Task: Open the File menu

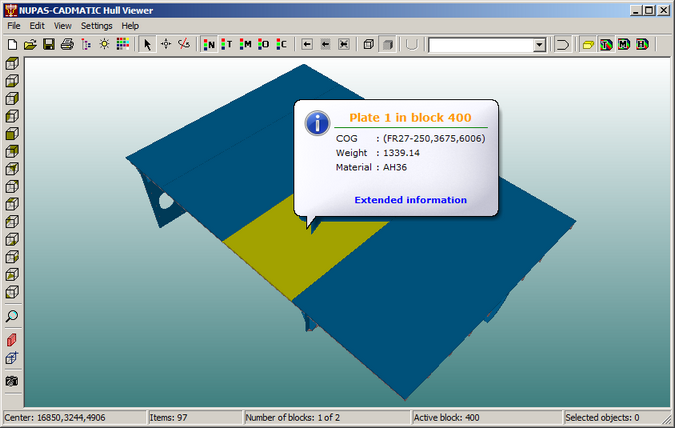Action: click(14, 26)
